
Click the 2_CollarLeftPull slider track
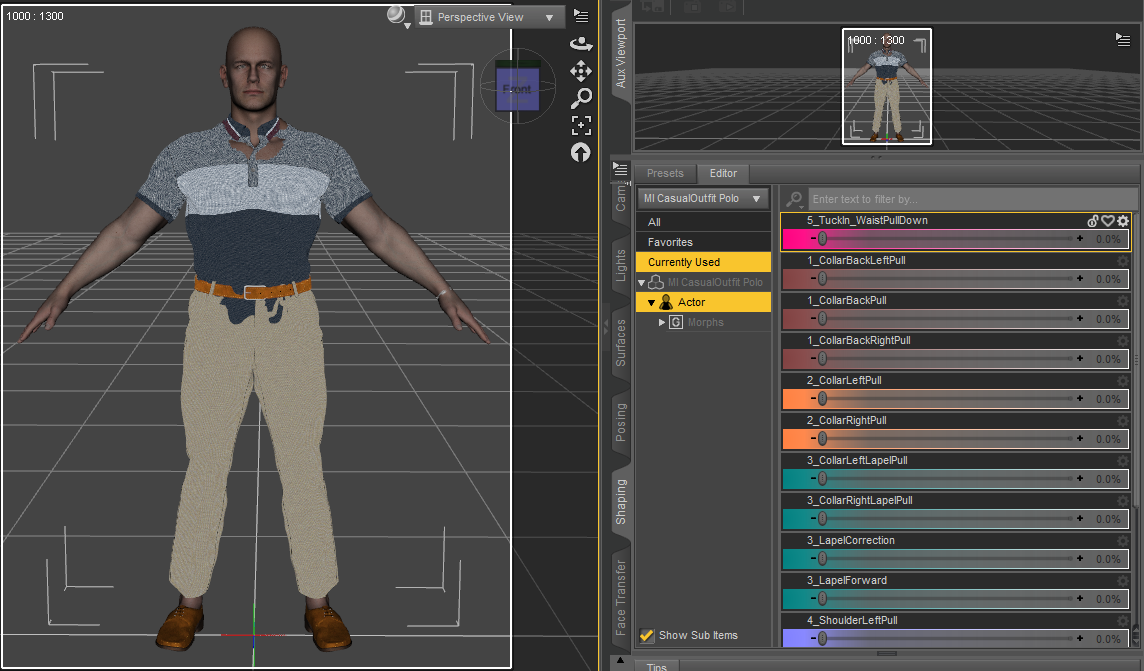[x=945, y=399]
